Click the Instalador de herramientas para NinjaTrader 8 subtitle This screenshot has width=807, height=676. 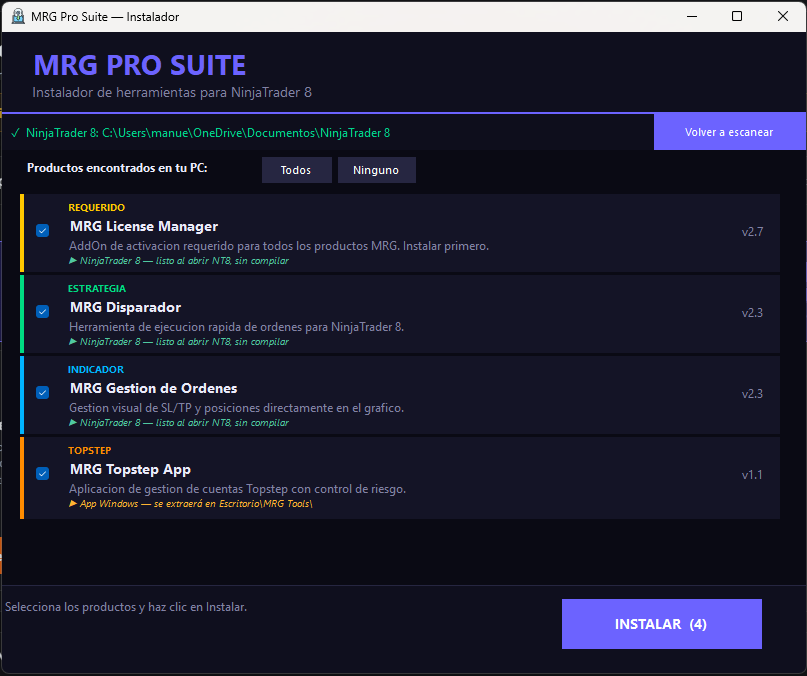point(172,93)
